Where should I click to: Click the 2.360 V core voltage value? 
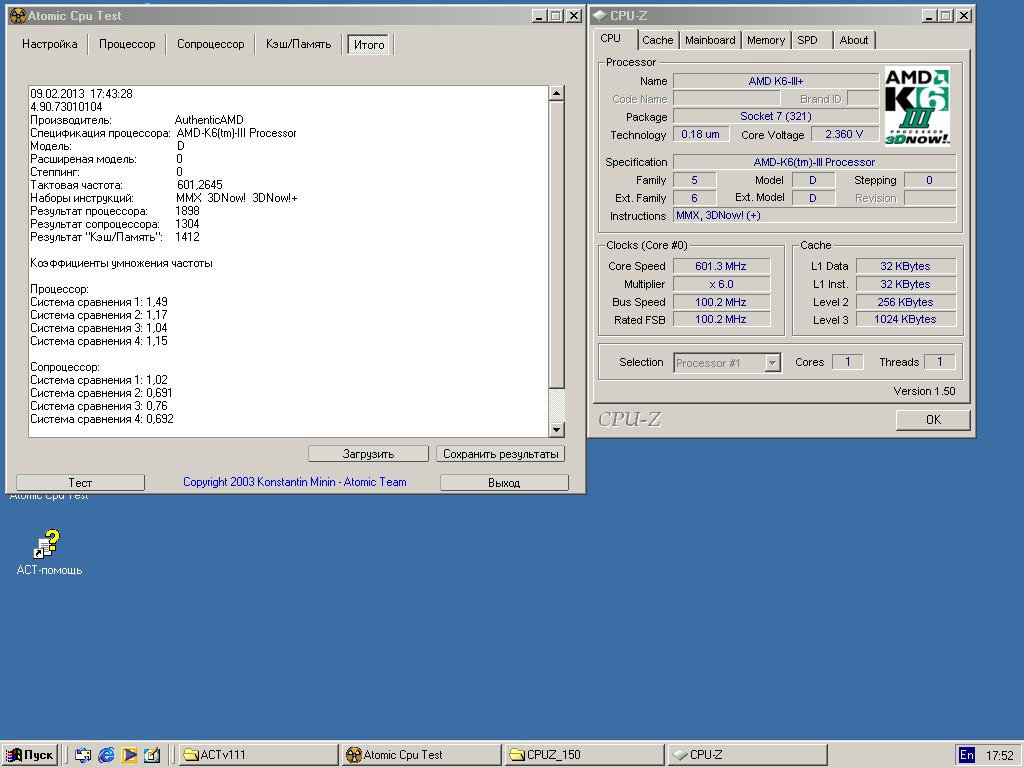click(x=844, y=134)
